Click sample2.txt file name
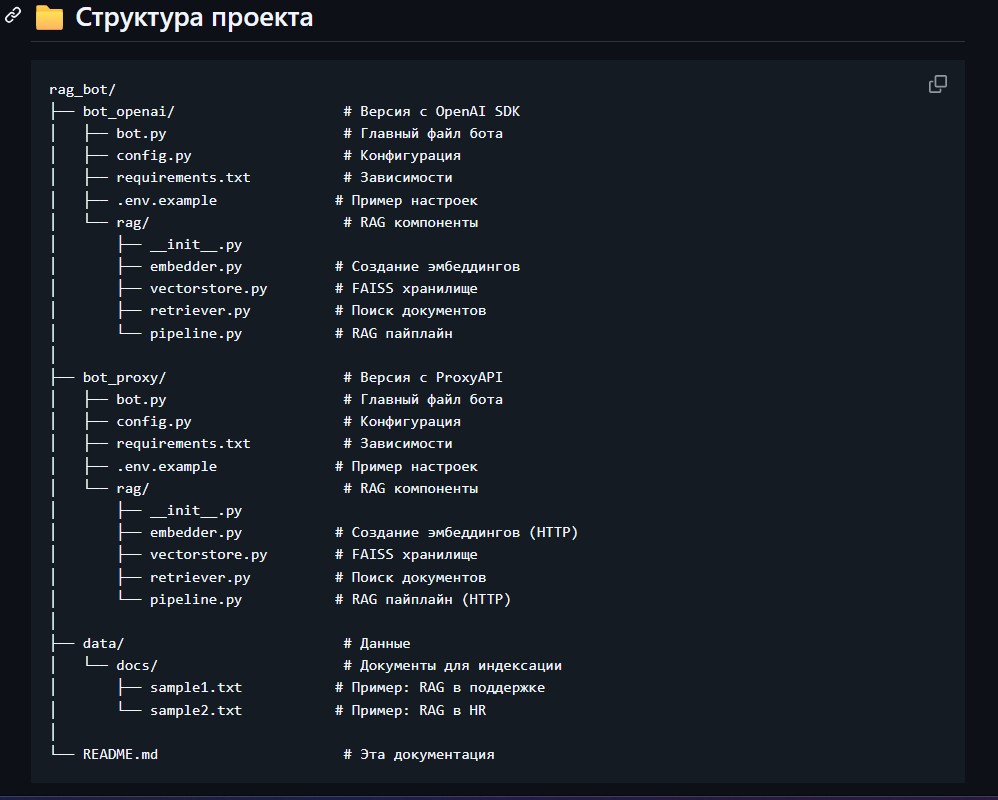 [x=196, y=710]
